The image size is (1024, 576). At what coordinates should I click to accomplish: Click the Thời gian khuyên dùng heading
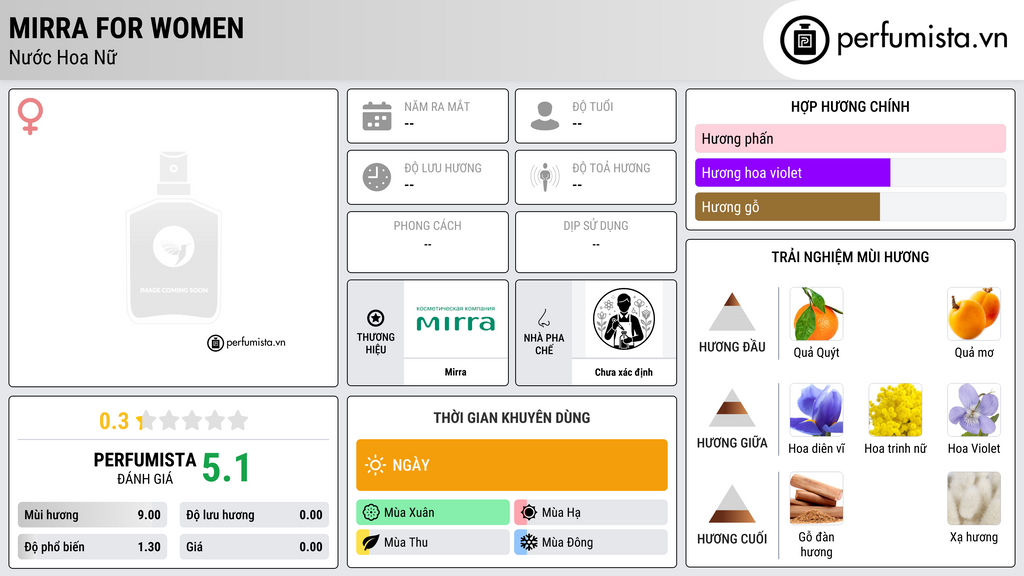pos(512,417)
